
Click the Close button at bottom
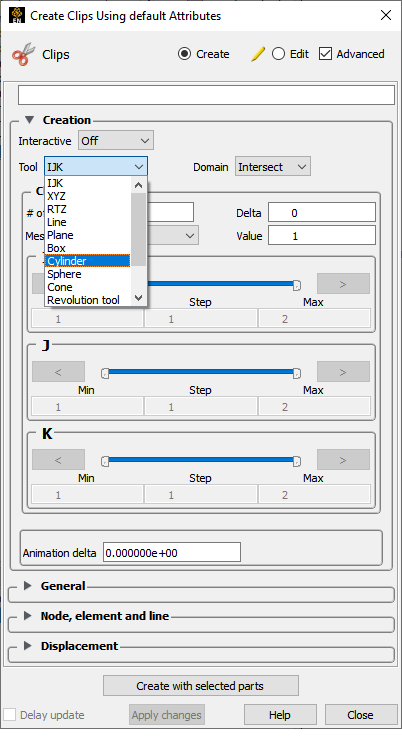click(360, 715)
